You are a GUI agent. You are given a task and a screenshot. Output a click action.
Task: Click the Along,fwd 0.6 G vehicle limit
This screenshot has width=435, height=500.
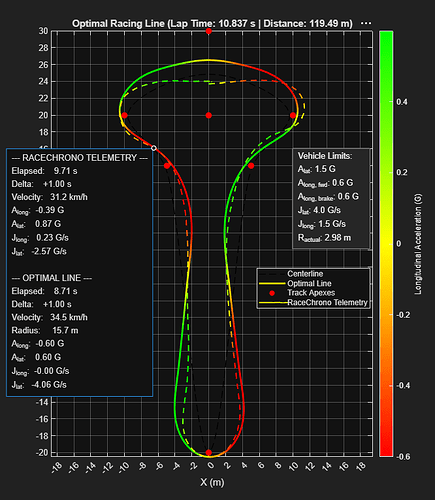[x=325, y=183]
